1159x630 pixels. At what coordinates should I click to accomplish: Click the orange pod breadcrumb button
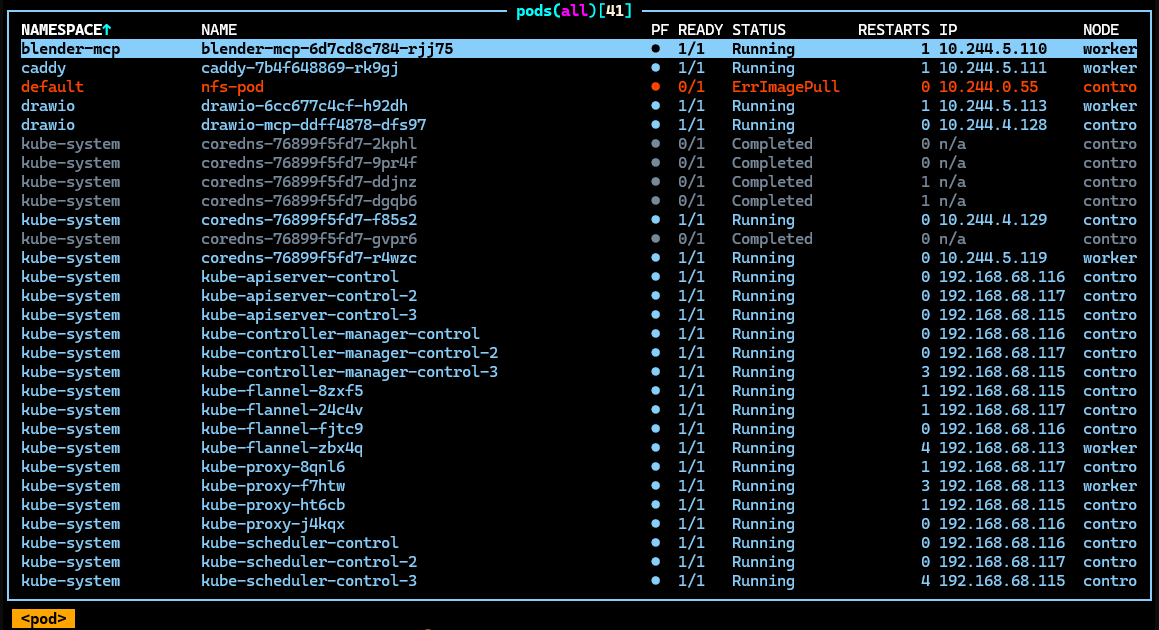pyautogui.click(x=43, y=619)
